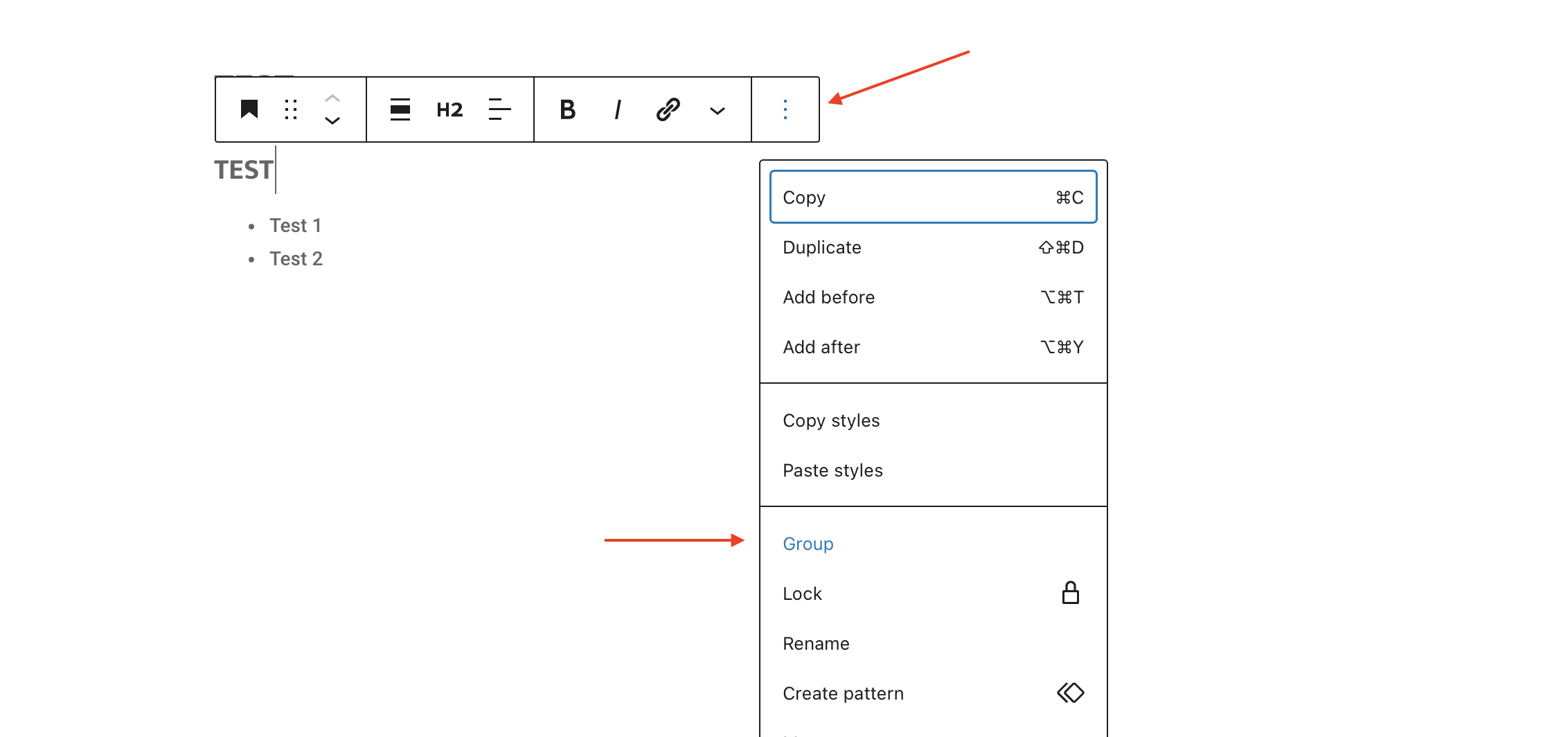The width and height of the screenshot is (1568, 737).
Task: Click the text alignment lines icon
Action: 499,109
